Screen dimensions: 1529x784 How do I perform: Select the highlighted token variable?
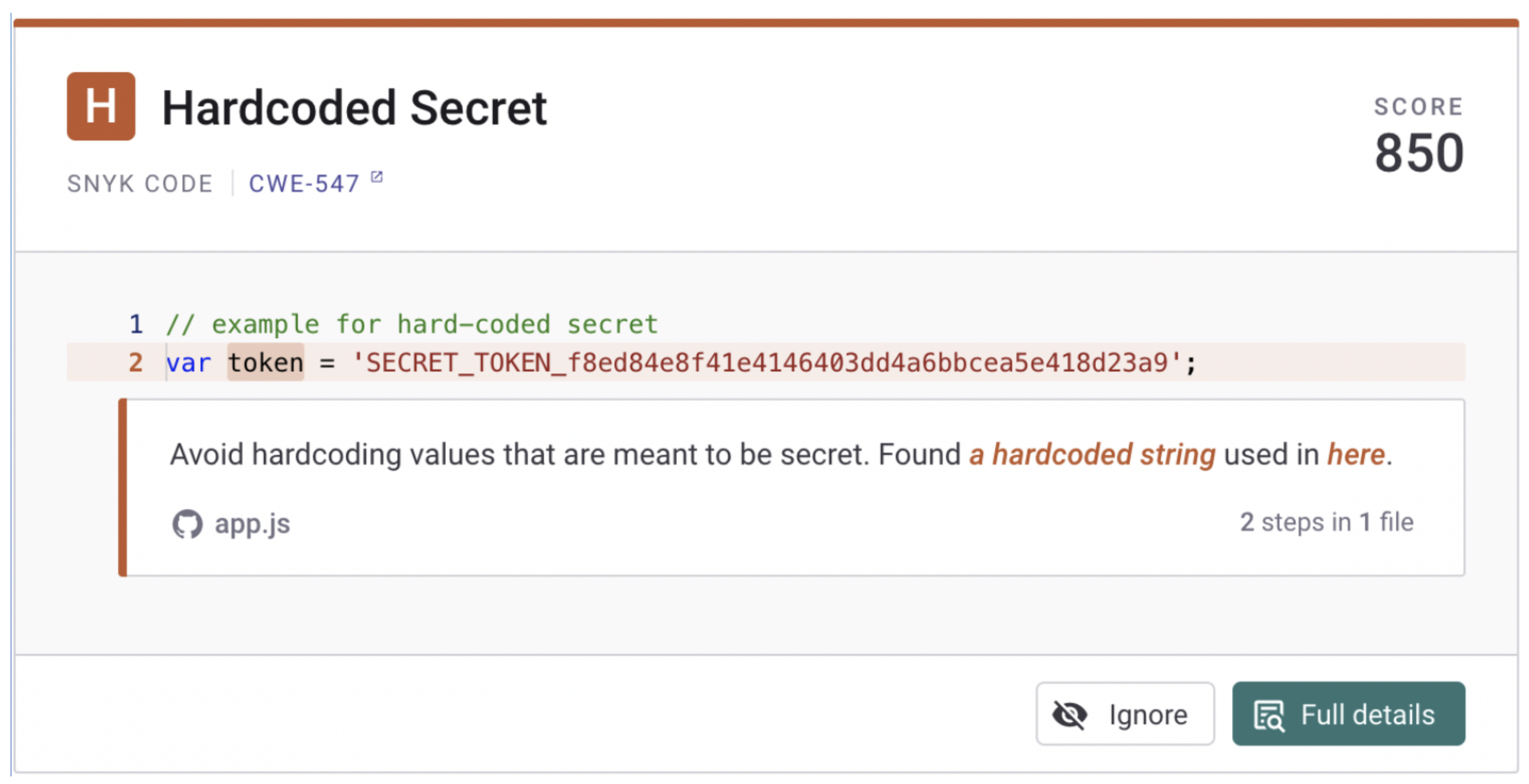(265, 363)
